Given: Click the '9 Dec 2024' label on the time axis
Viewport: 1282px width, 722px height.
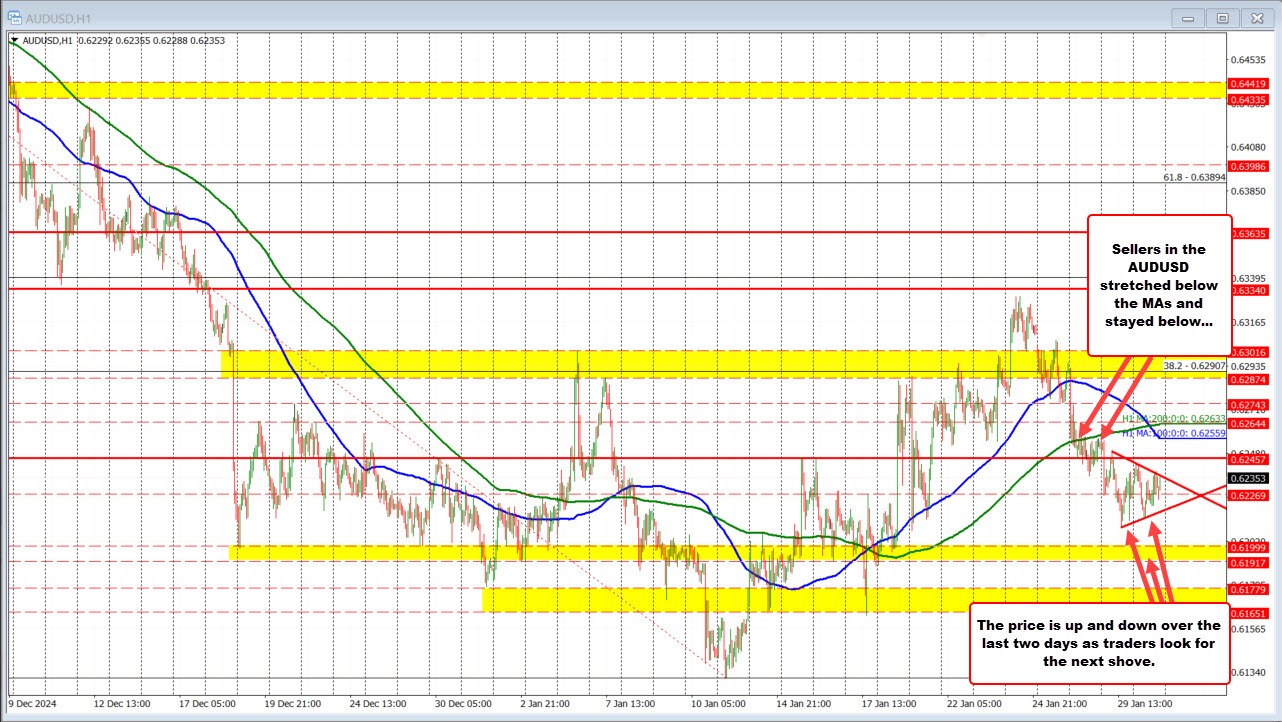Looking at the screenshot, I should point(33,703).
